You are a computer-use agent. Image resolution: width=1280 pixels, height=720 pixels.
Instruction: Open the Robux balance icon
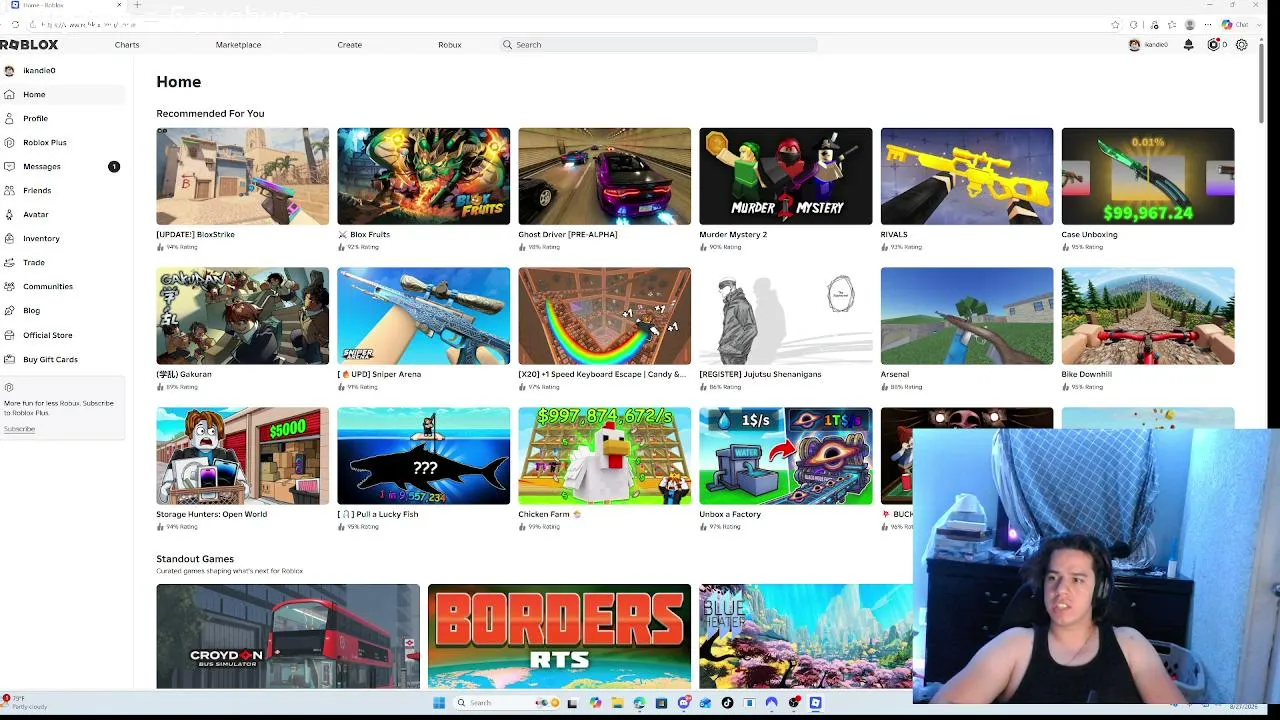coord(1213,45)
